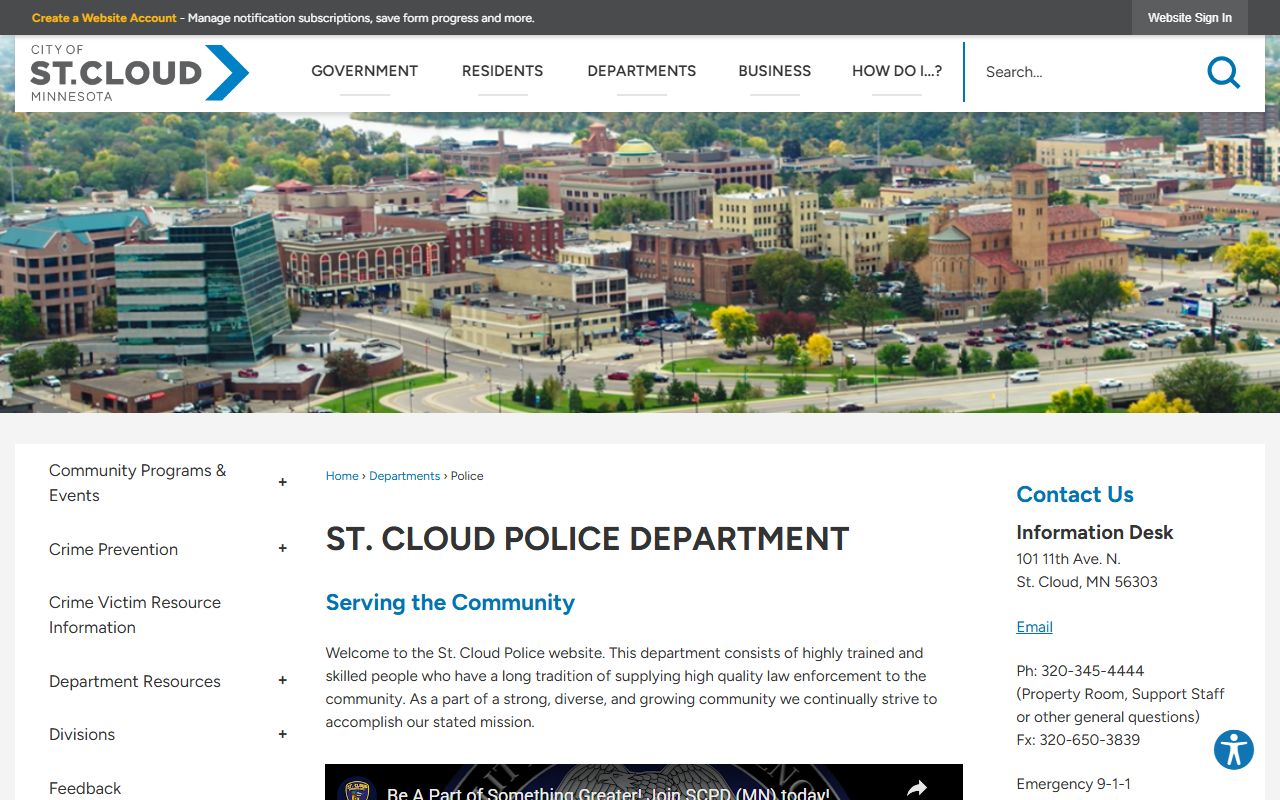Click the phone number 320-345-4444
Screen dimensions: 1280x800
[1092, 671]
